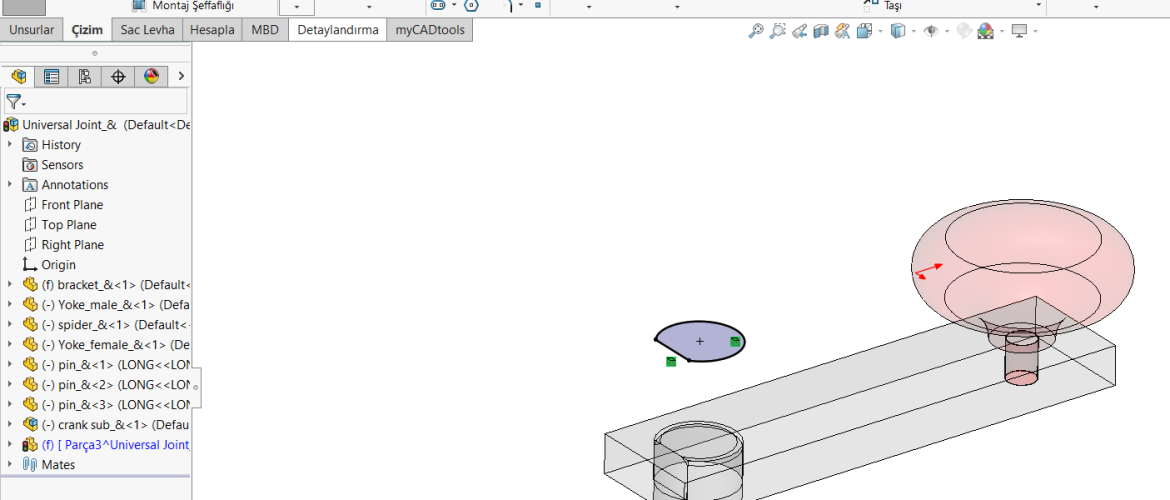Activate the Zoom to Area tool
This screenshot has height=500, width=1170.
coord(778,31)
